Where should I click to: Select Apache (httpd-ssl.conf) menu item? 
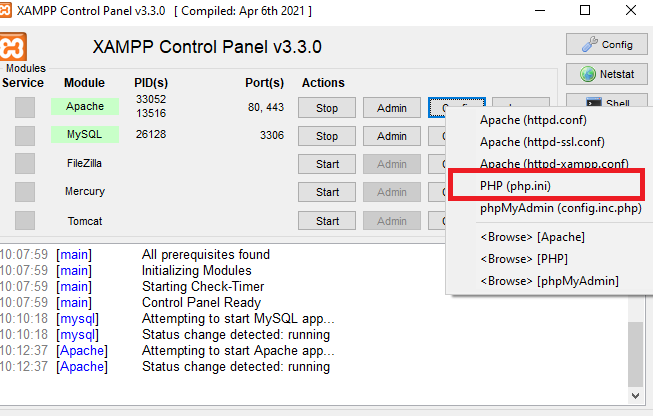pos(542,142)
